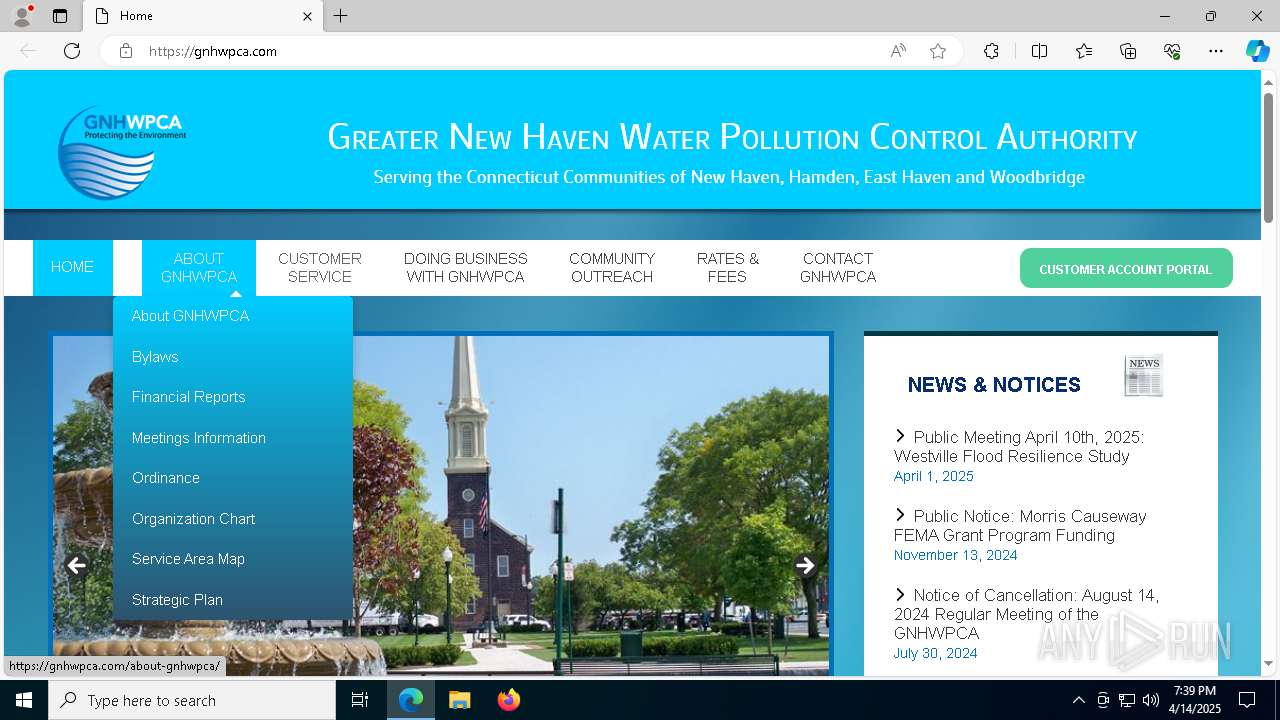The height and width of the screenshot is (720, 1280).
Task: Open the COMMUNITY OUTREACH menu
Action: pos(612,267)
